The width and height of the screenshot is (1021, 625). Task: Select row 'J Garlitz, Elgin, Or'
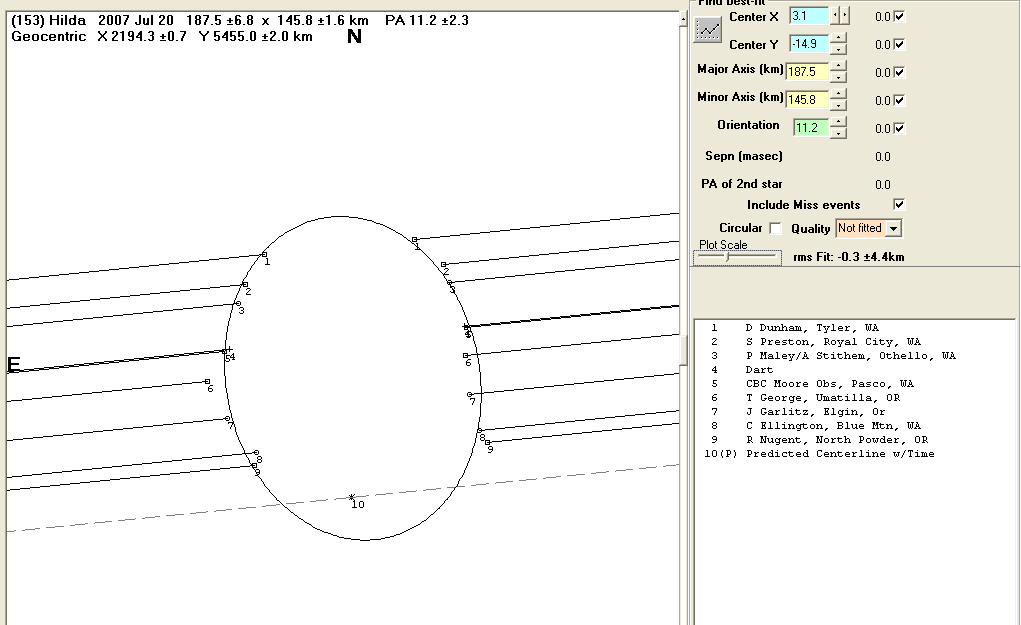tap(797, 412)
